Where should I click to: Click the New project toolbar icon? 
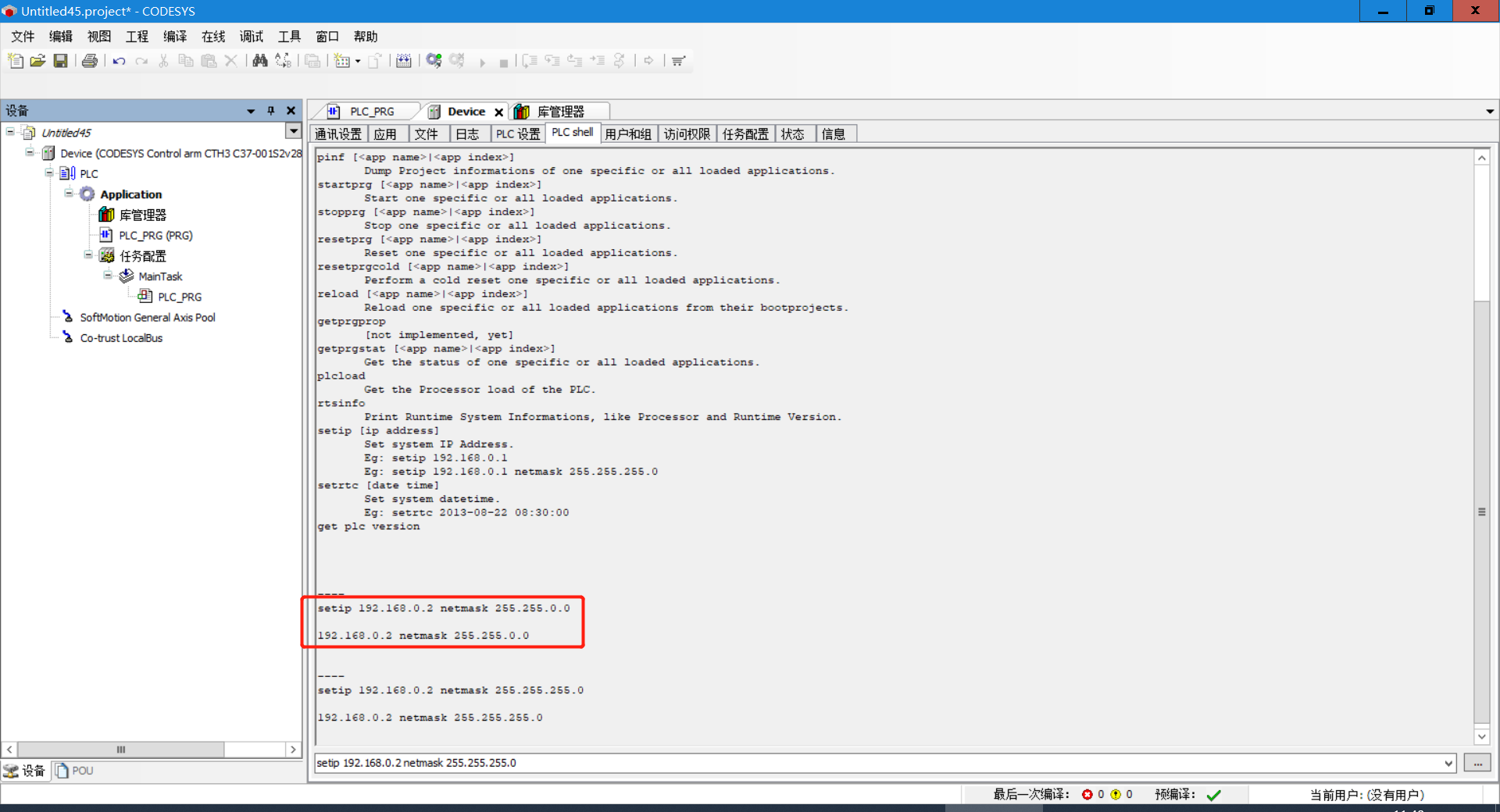tap(16, 61)
